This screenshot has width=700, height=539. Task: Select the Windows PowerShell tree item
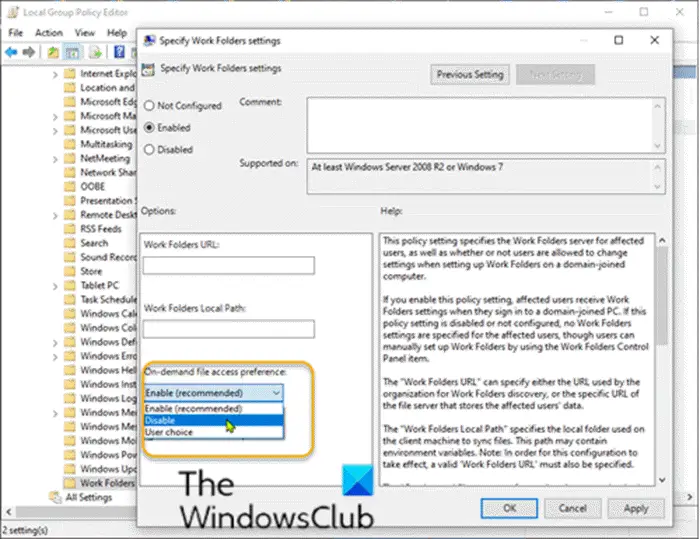coord(108,455)
